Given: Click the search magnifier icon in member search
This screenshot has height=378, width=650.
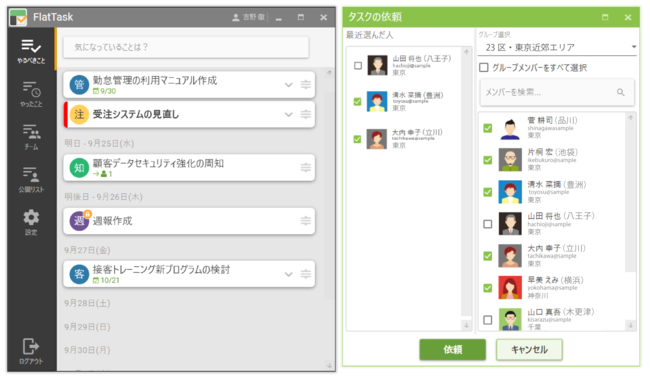Looking at the screenshot, I should click(x=621, y=92).
